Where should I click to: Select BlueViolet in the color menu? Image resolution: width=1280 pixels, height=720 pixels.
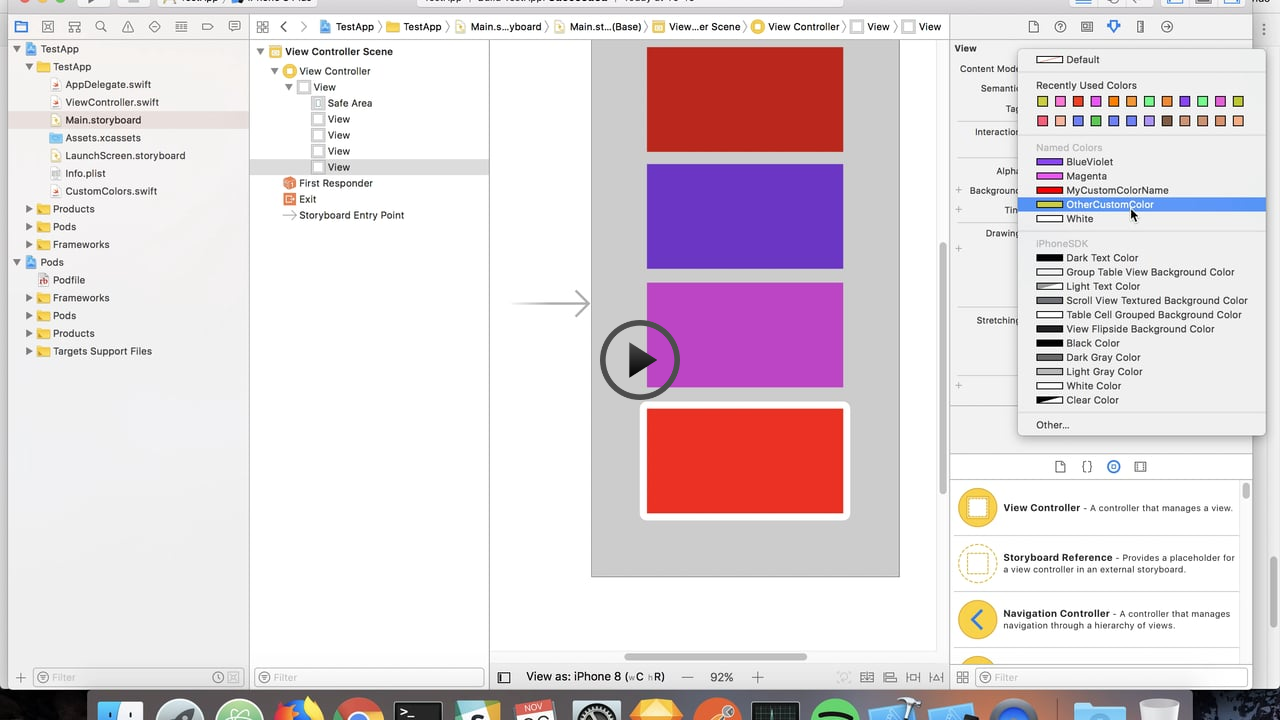click(x=1089, y=162)
